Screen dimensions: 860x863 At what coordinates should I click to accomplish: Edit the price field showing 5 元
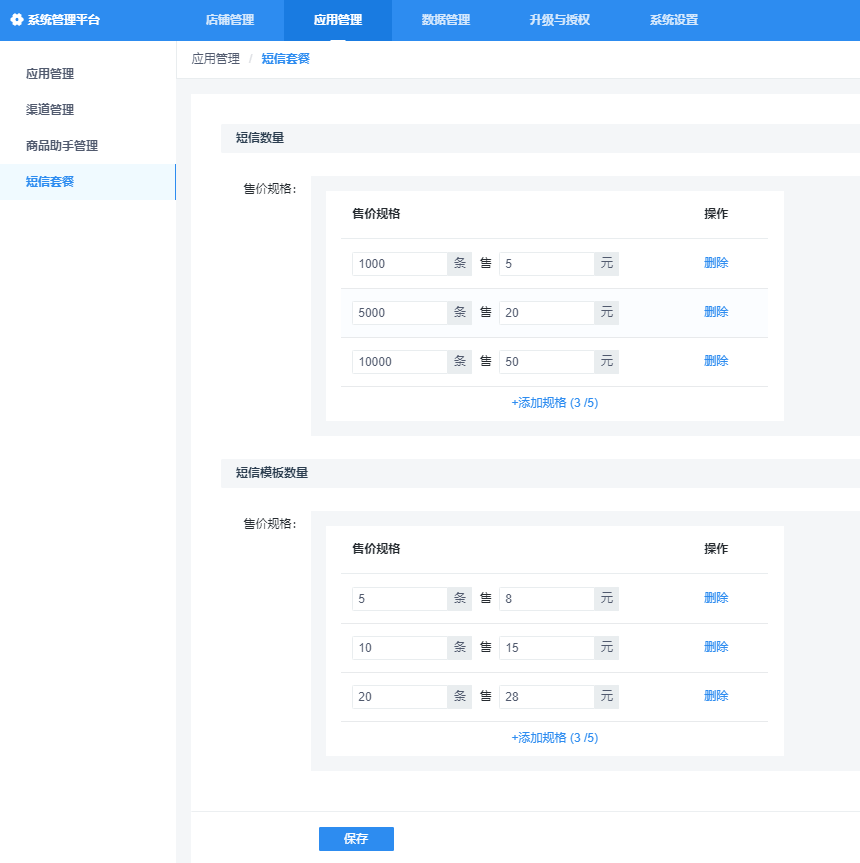pos(546,264)
